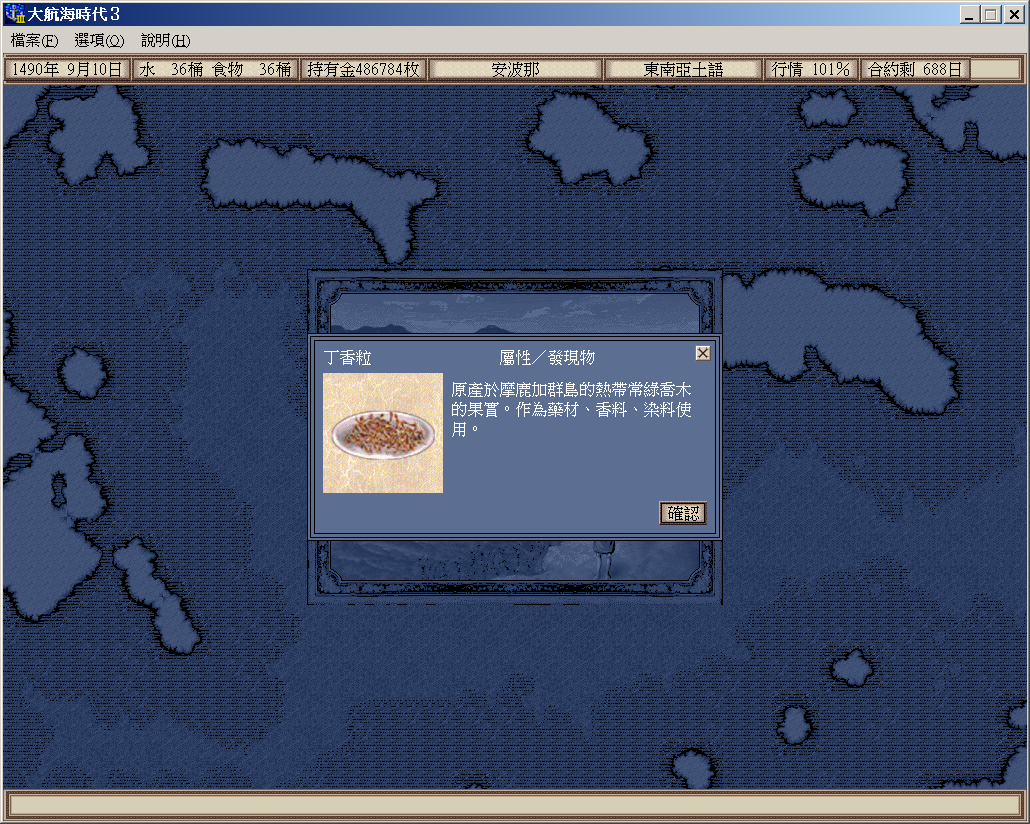Click the 大航海時代3 title bar icon

(x=15, y=15)
